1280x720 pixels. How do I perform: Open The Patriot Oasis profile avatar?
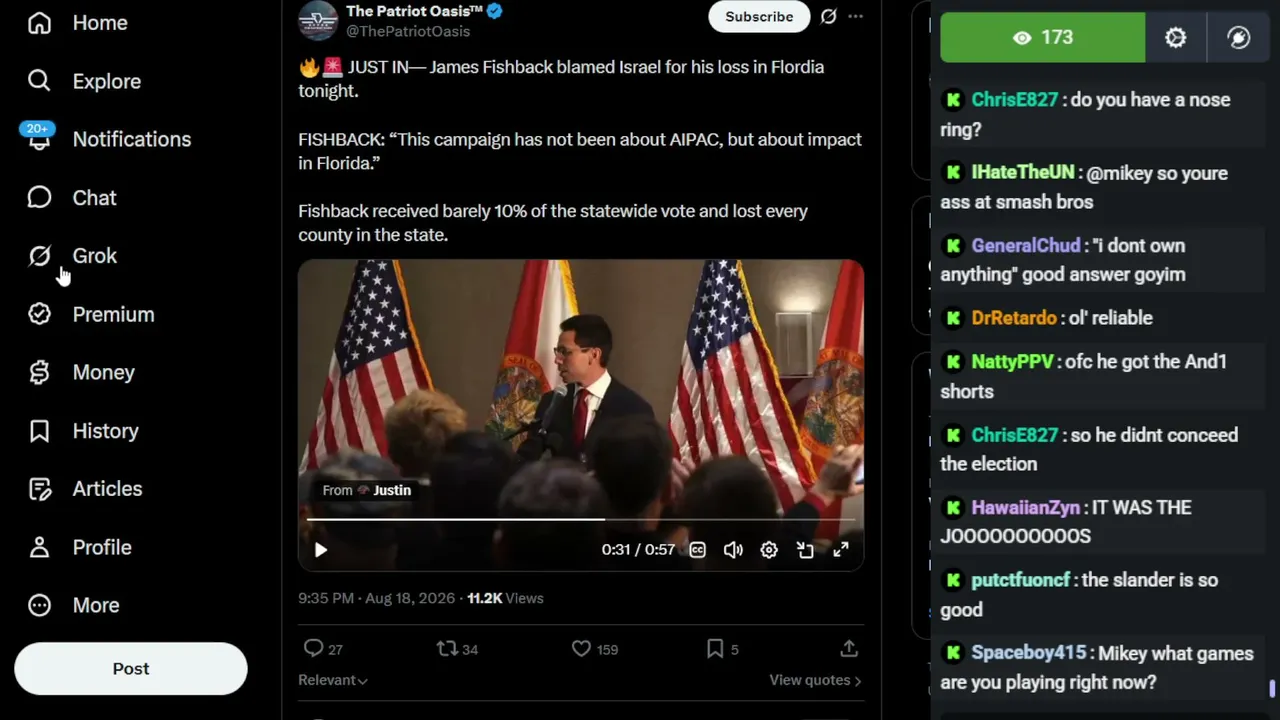tap(318, 20)
